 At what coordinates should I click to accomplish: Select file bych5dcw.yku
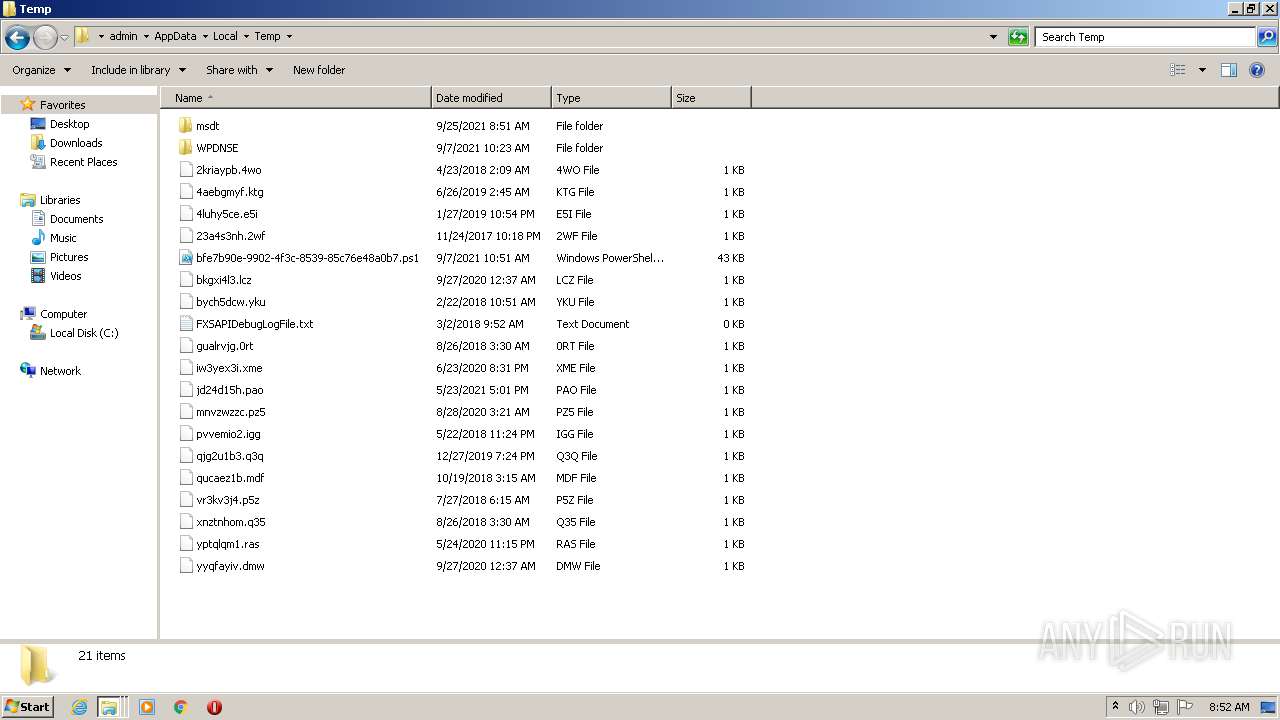point(231,302)
